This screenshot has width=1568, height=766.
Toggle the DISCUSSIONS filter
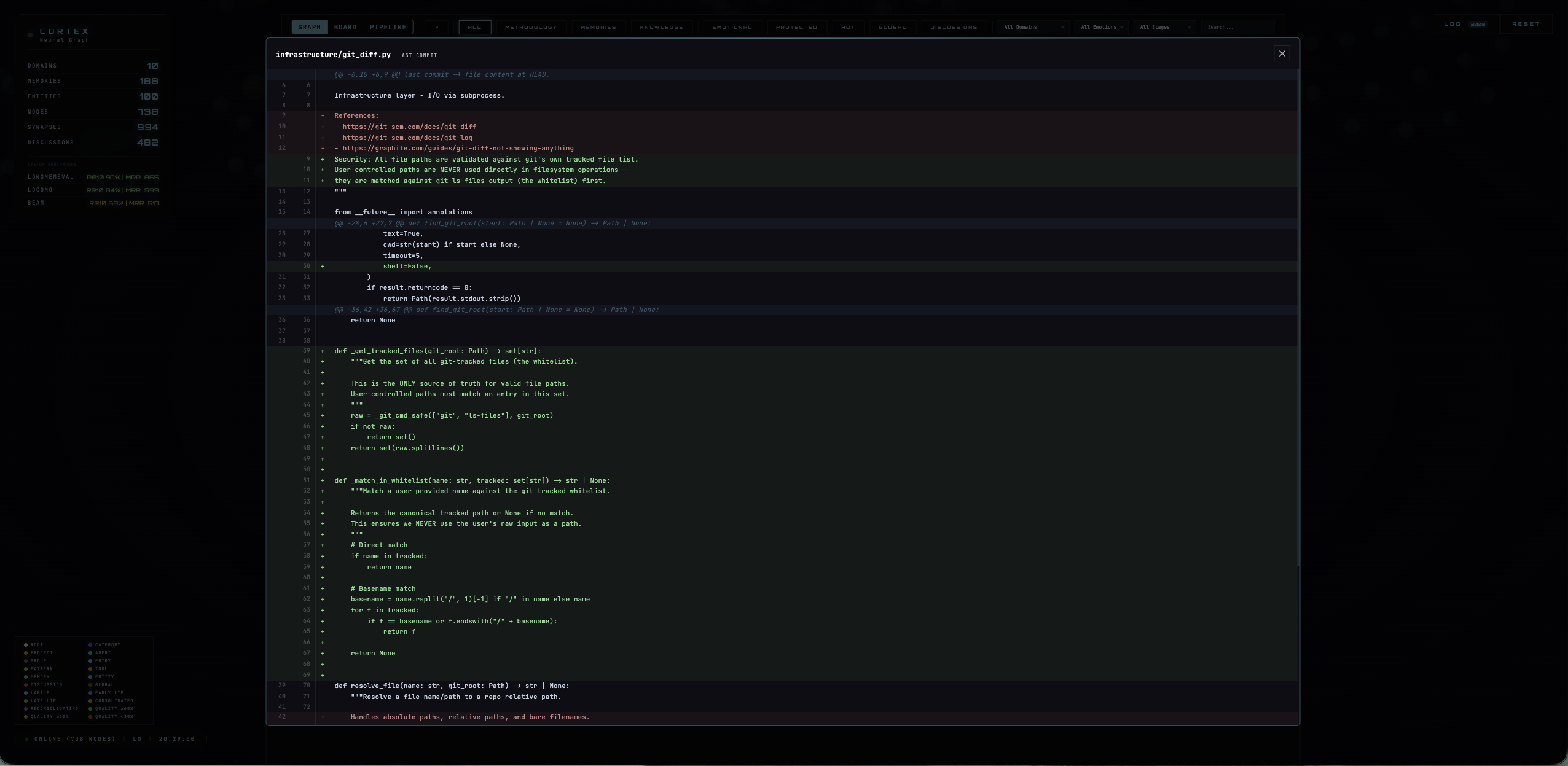click(954, 27)
